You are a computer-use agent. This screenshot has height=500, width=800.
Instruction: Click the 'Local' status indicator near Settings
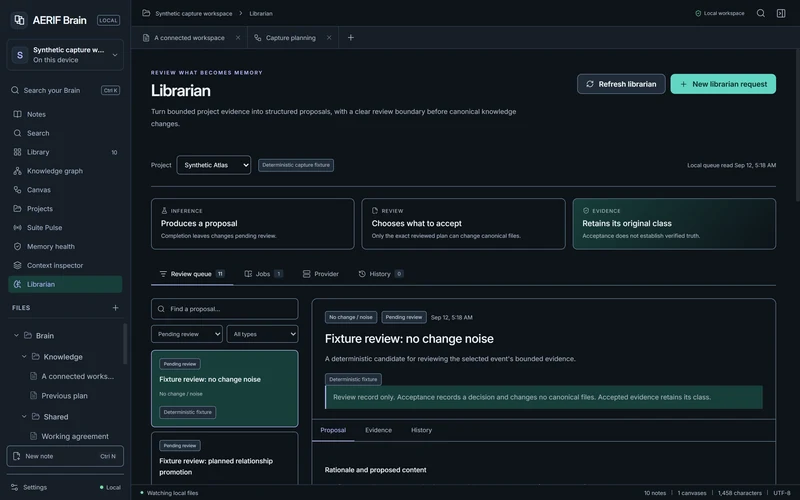(x=110, y=487)
